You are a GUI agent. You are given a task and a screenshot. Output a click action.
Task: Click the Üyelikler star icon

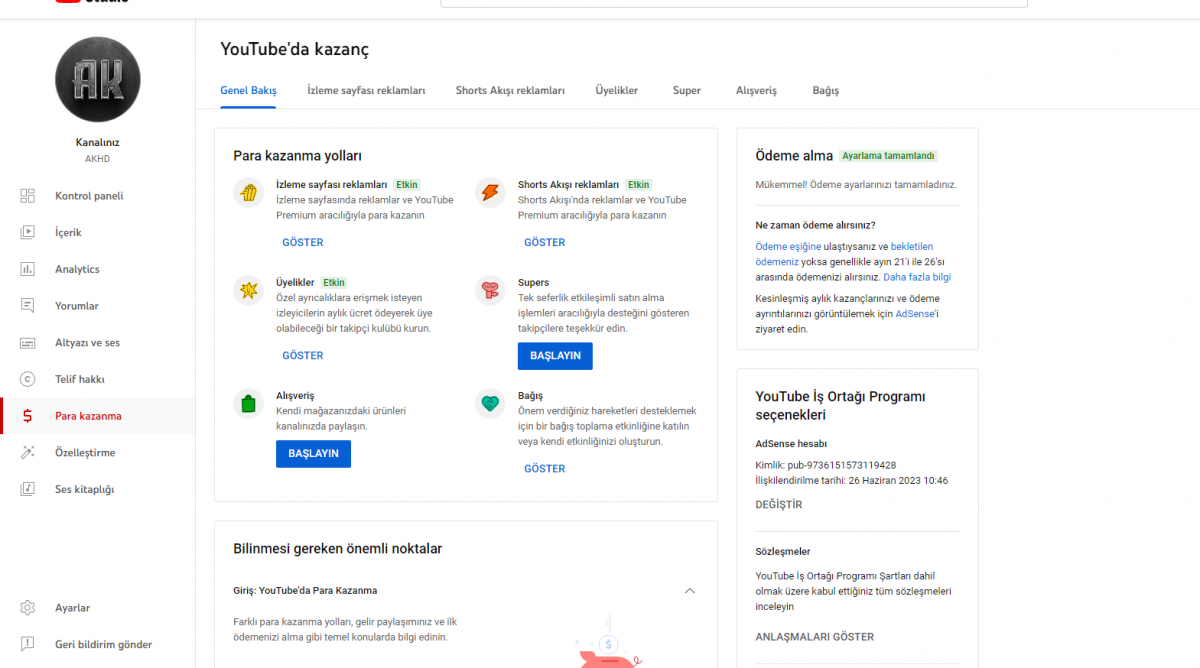(x=248, y=290)
